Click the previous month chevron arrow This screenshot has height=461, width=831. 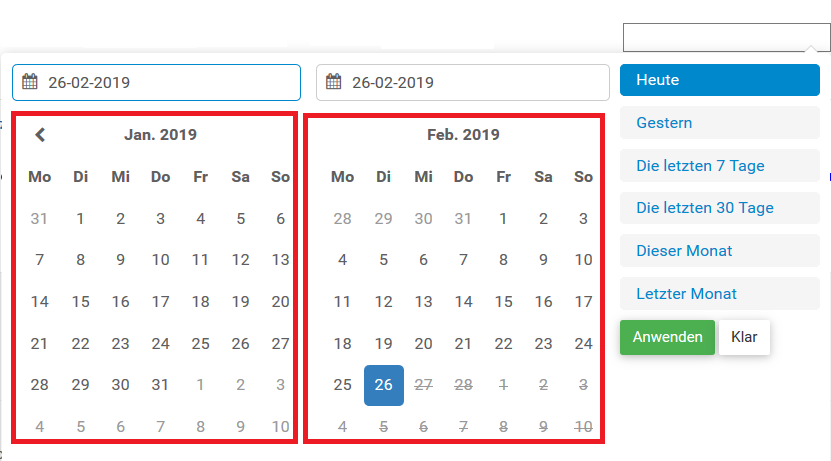[x=40, y=134]
